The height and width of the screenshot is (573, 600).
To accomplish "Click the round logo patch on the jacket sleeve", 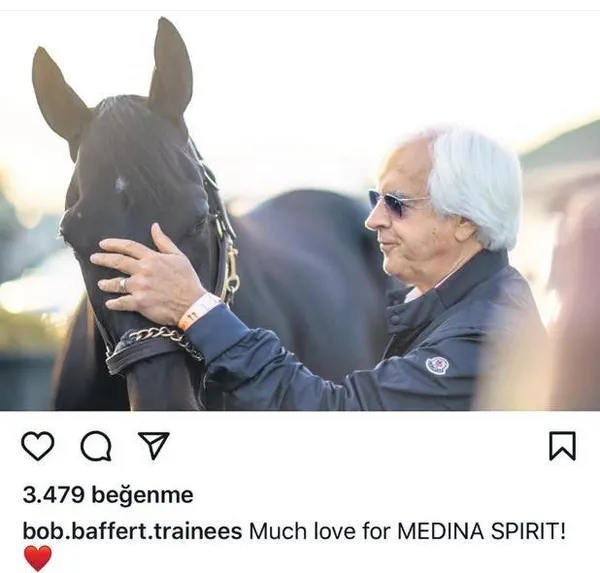I will (437, 365).
